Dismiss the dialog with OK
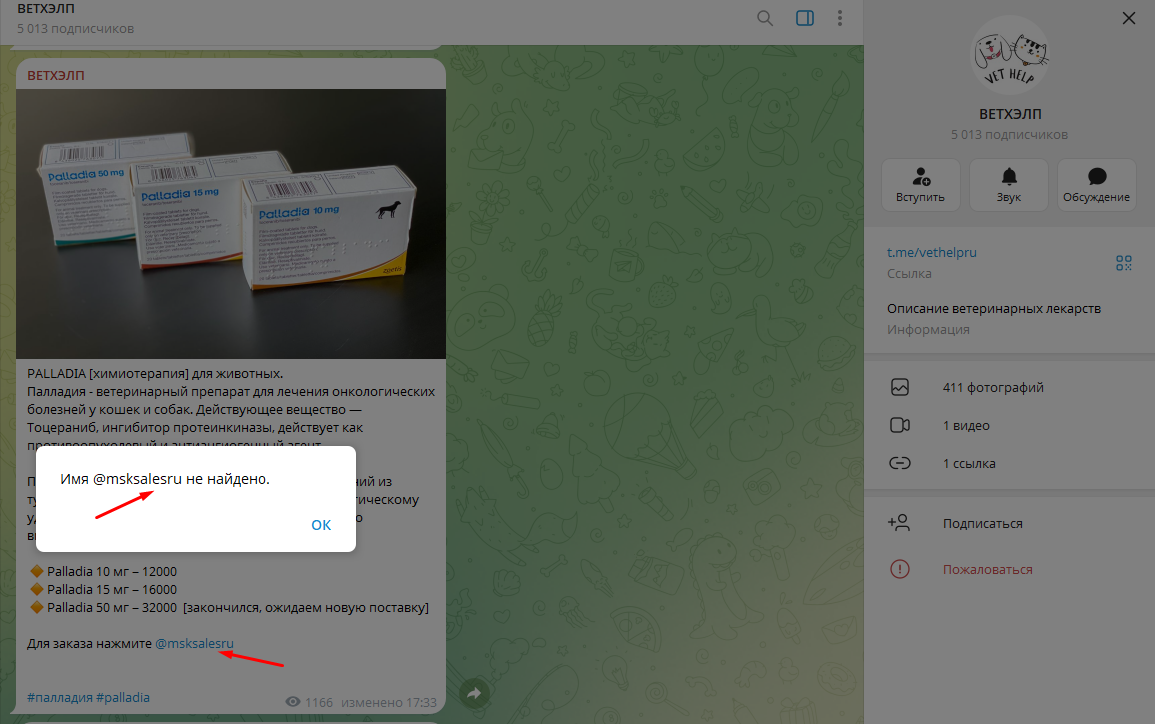1155x724 pixels. [x=321, y=525]
